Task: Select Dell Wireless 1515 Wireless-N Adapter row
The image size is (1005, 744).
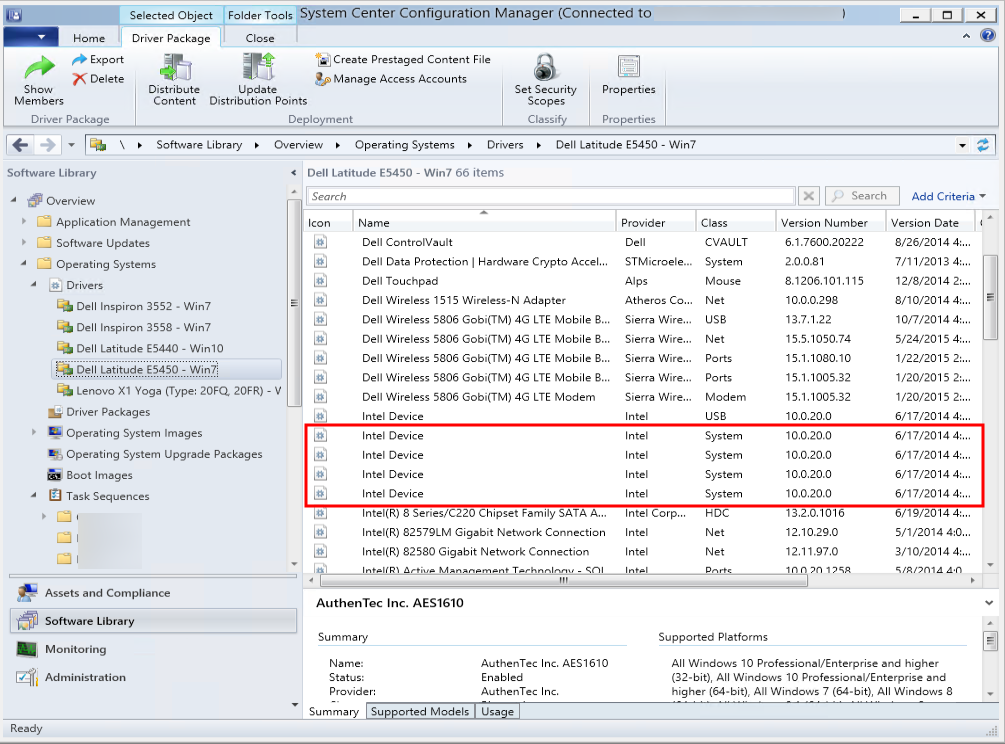Action: point(644,300)
